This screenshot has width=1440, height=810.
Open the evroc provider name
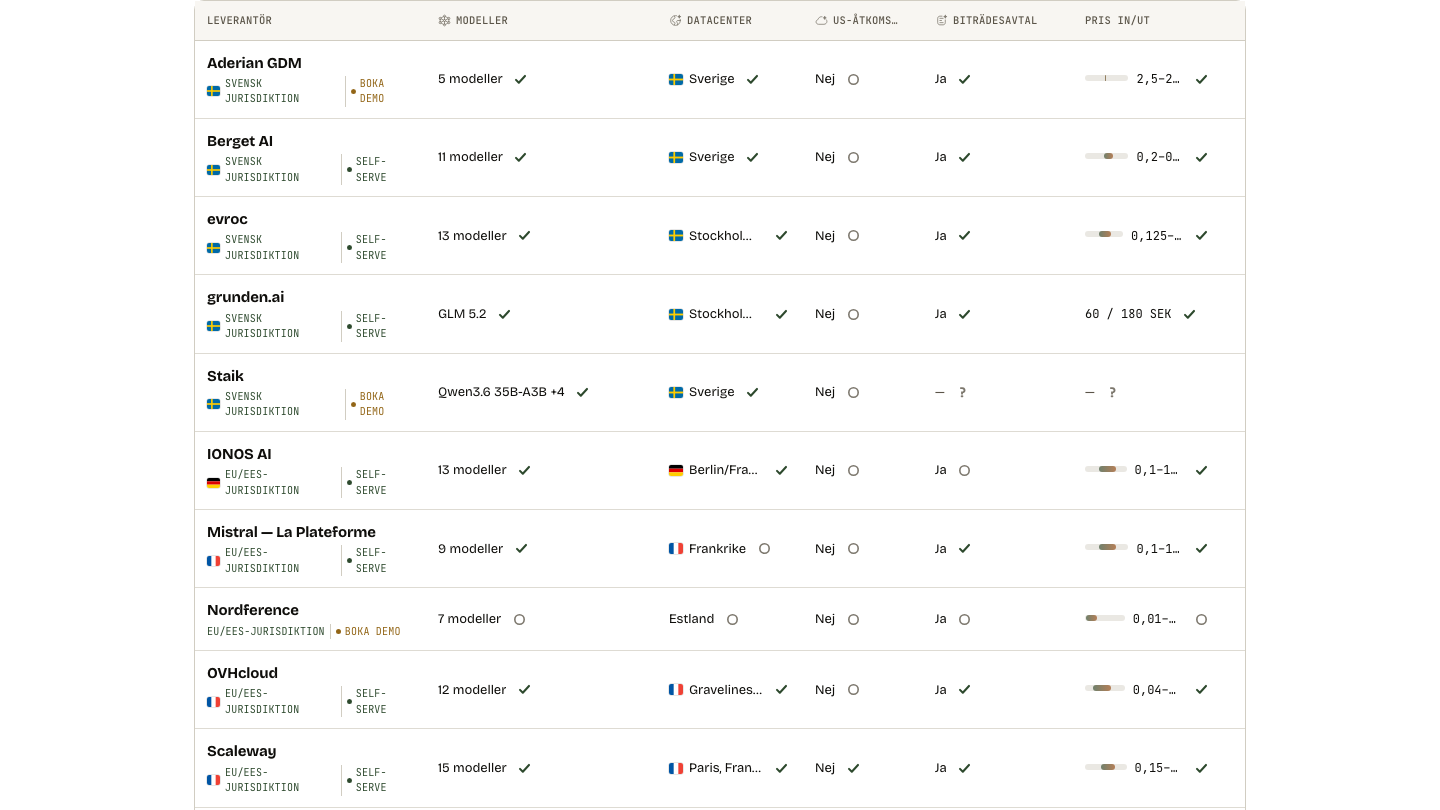[227, 219]
